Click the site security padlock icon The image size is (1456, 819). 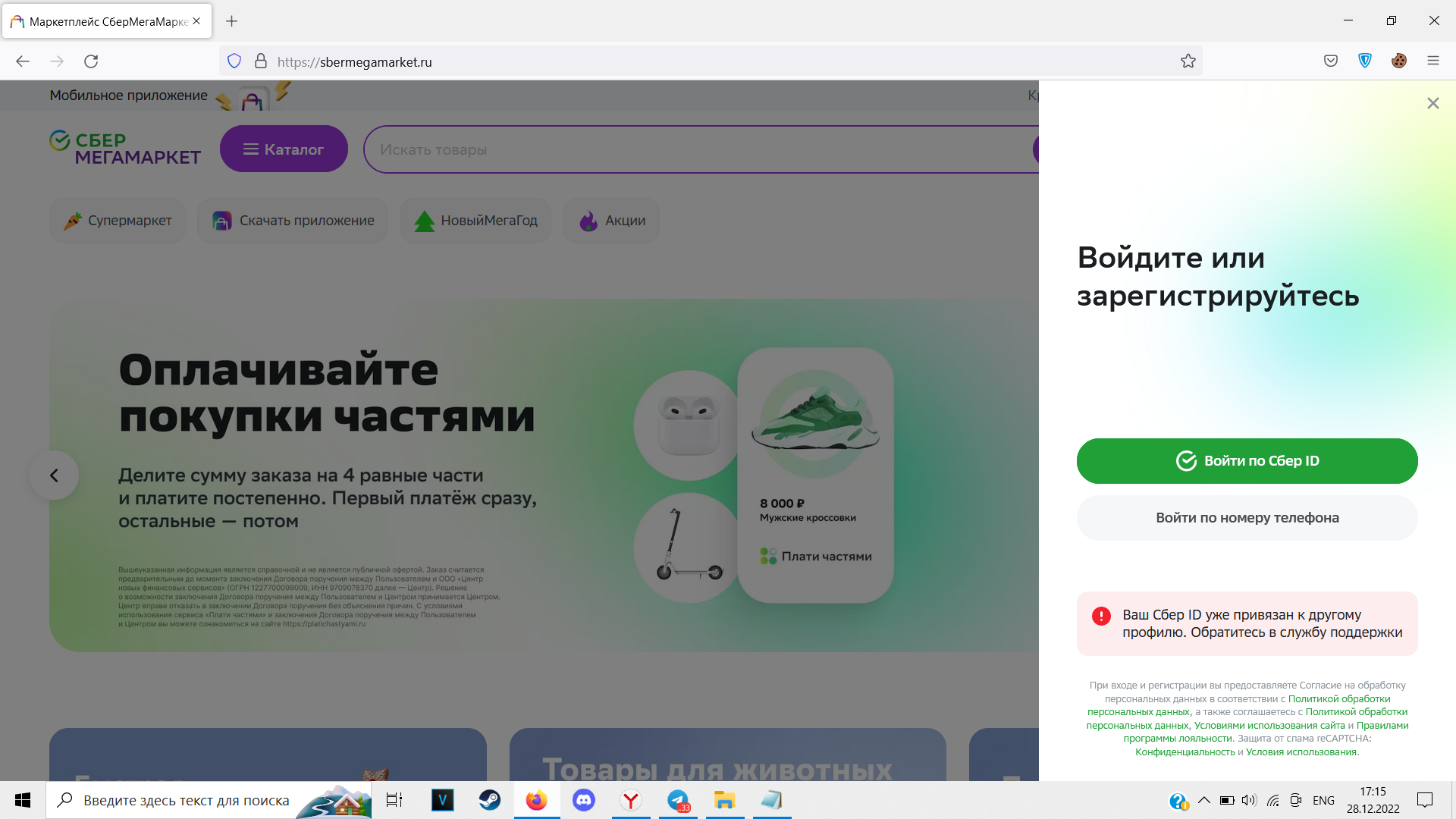pyautogui.click(x=261, y=61)
